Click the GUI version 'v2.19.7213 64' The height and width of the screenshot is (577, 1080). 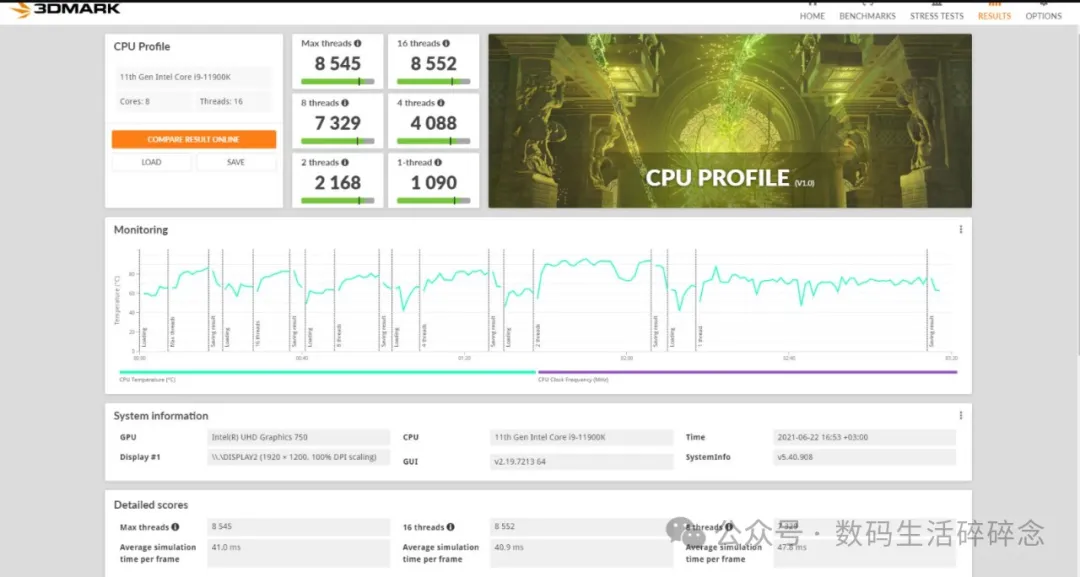tap(581, 461)
